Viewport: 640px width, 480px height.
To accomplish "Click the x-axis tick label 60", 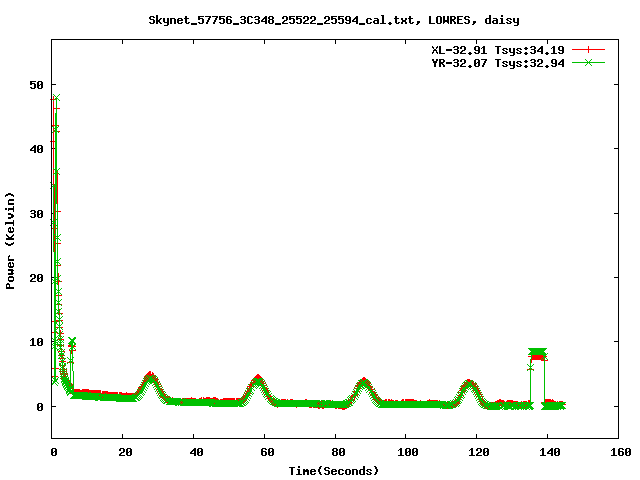I will click(267, 452).
